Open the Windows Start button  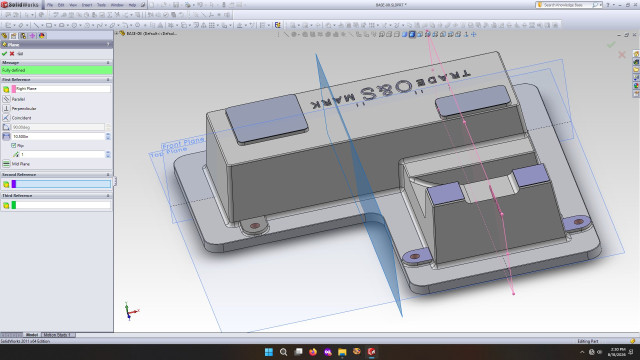point(269,352)
